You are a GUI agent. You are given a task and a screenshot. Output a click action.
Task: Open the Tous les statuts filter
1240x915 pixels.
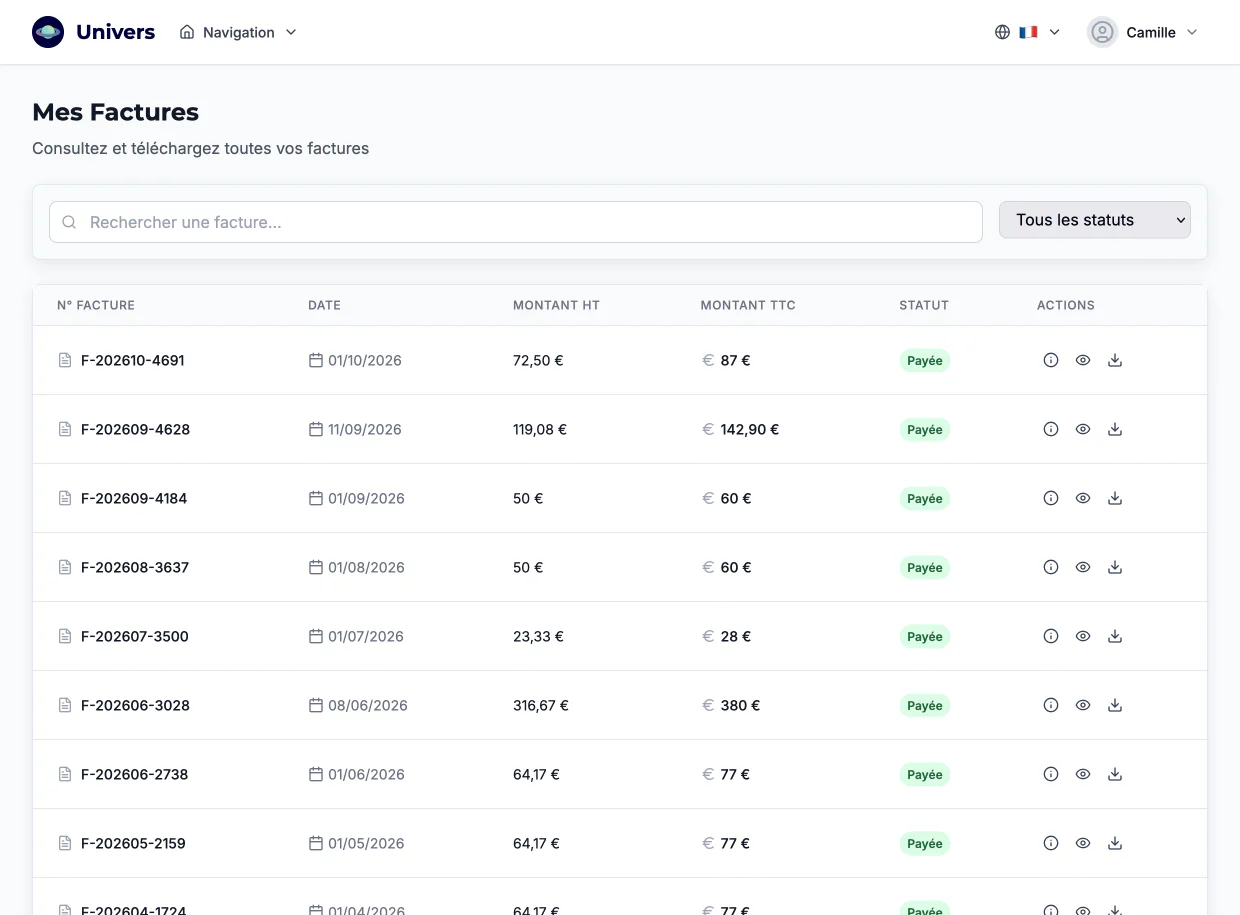tap(1095, 220)
